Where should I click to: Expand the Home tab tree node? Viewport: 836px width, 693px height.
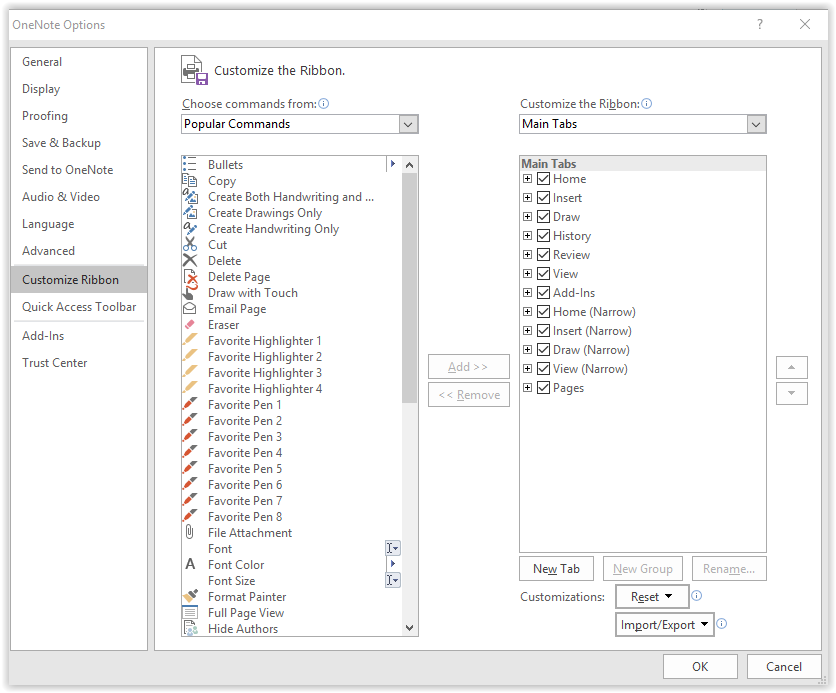pyautogui.click(x=527, y=179)
